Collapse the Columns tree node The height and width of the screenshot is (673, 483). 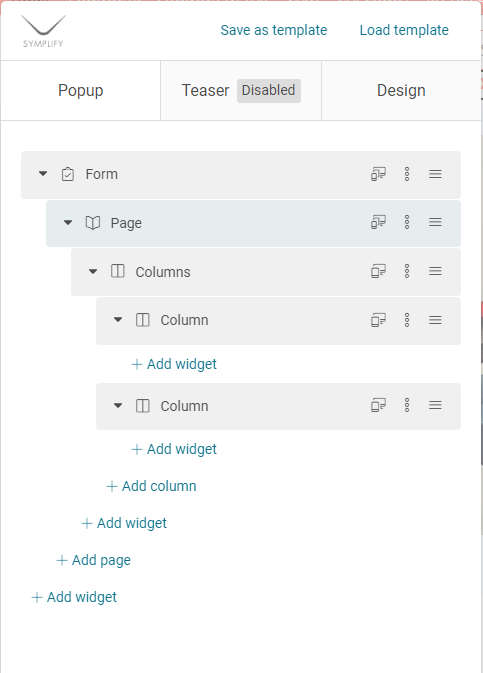pos(93,271)
